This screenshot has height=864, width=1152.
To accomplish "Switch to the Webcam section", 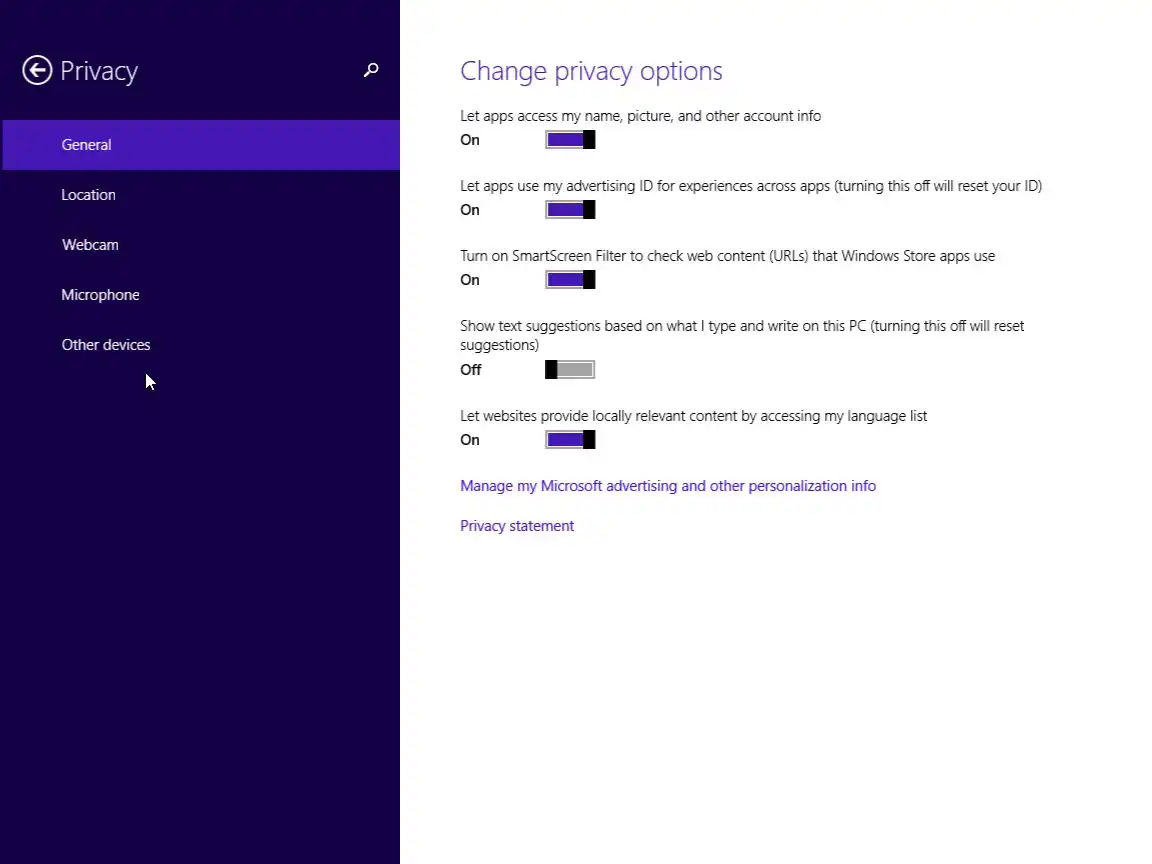I will 90,245.
